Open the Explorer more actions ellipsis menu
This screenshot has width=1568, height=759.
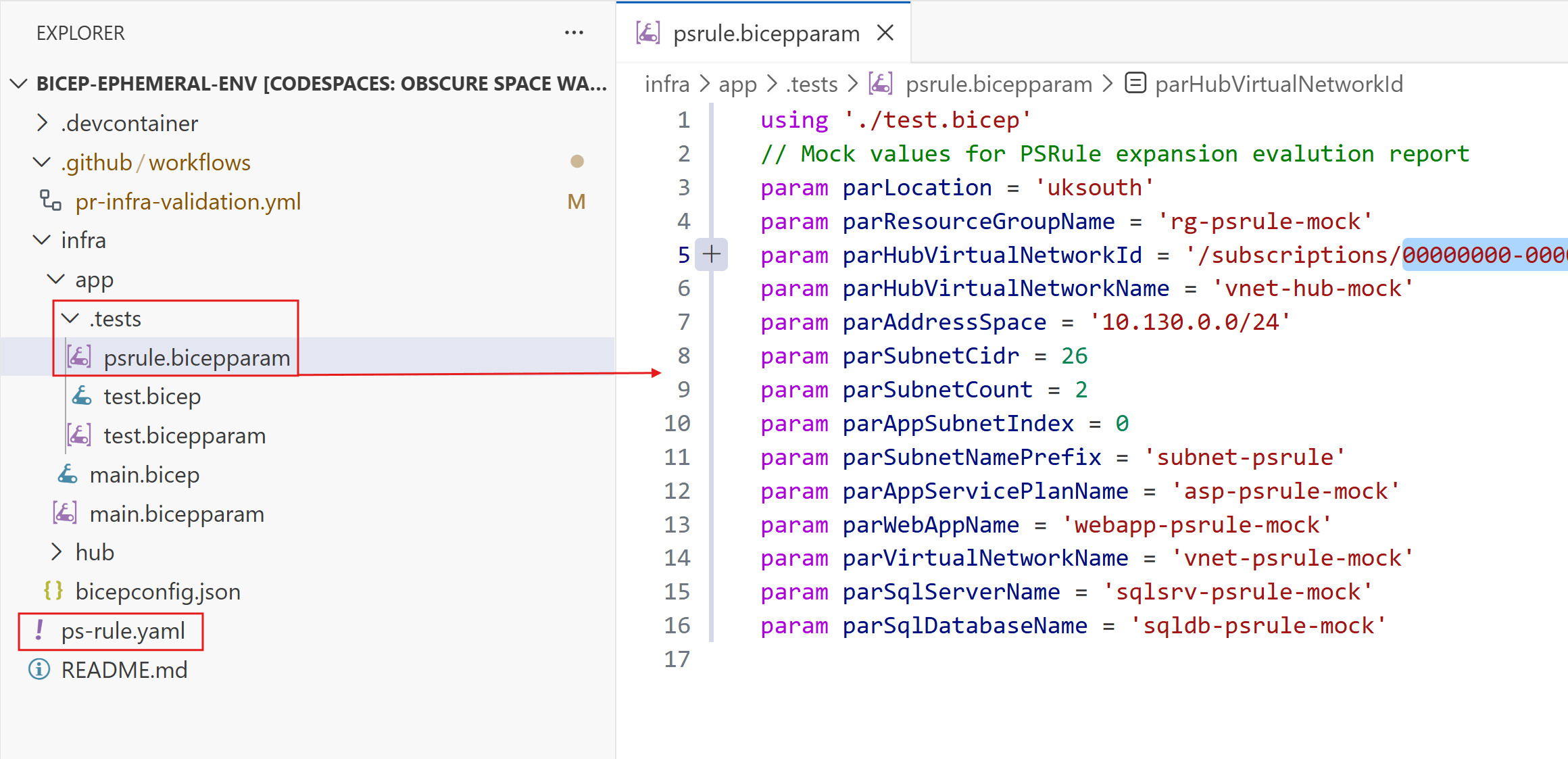point(574,32)
